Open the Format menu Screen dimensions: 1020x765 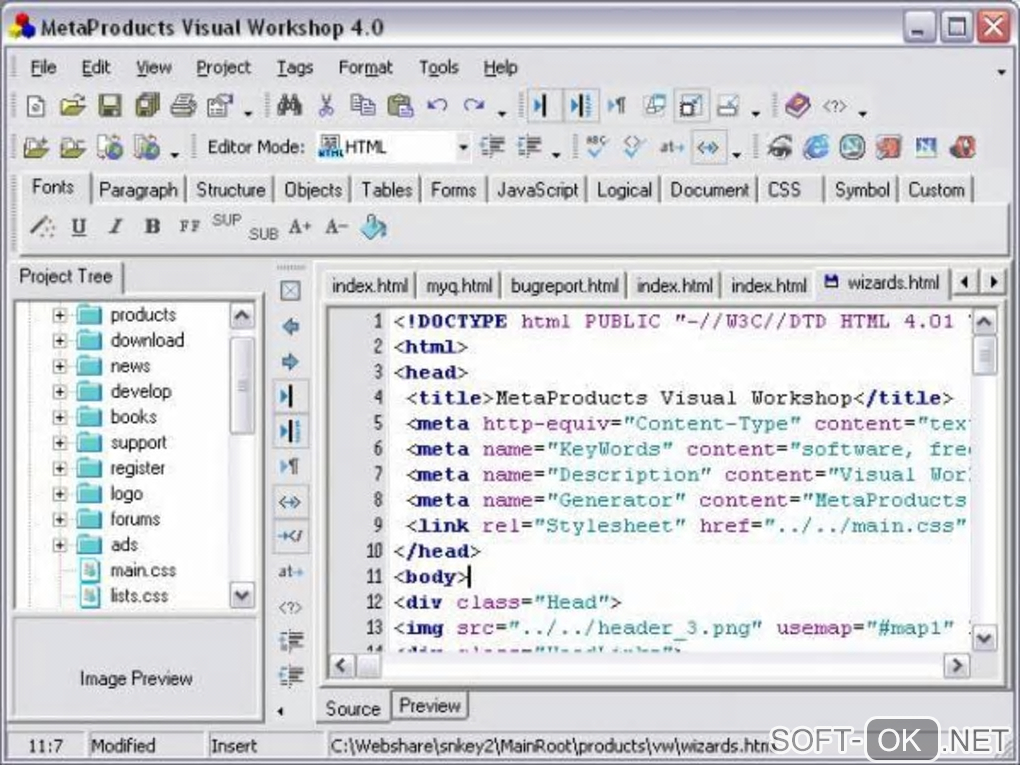point(366,67)
